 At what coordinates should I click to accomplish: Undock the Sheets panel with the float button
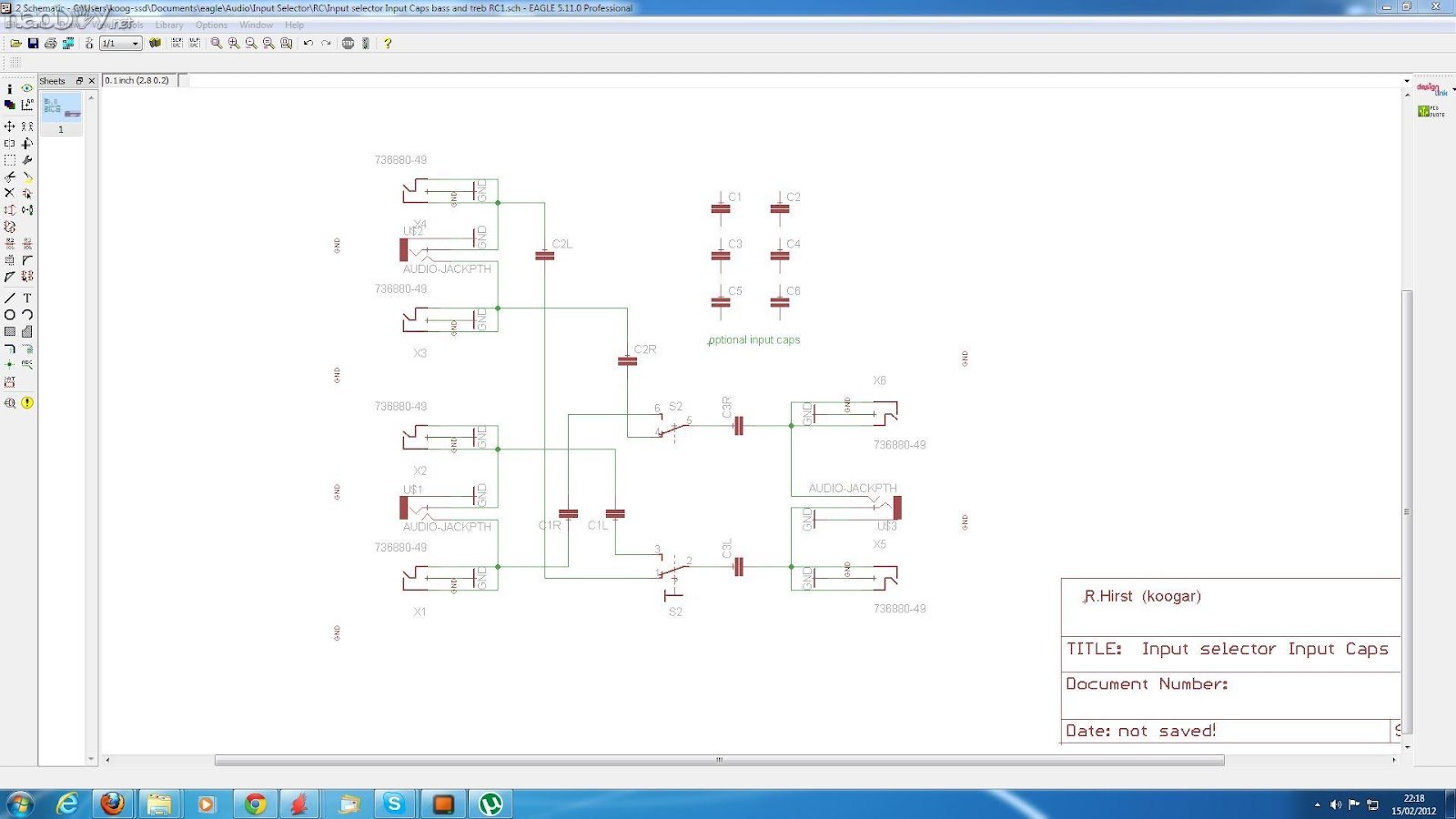79,81
